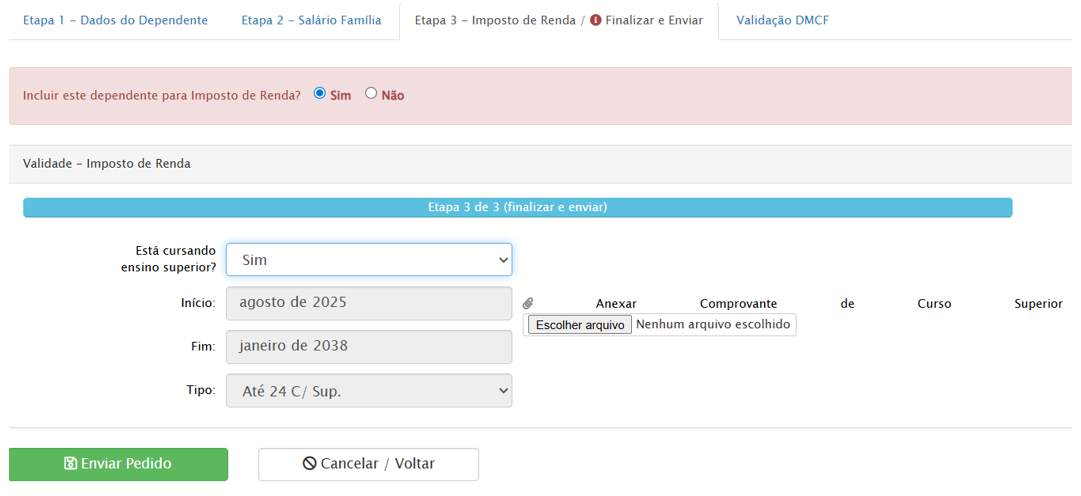Select the Não radio button
The height and width of the screenshot is (496, 1081).
point(371,93)
